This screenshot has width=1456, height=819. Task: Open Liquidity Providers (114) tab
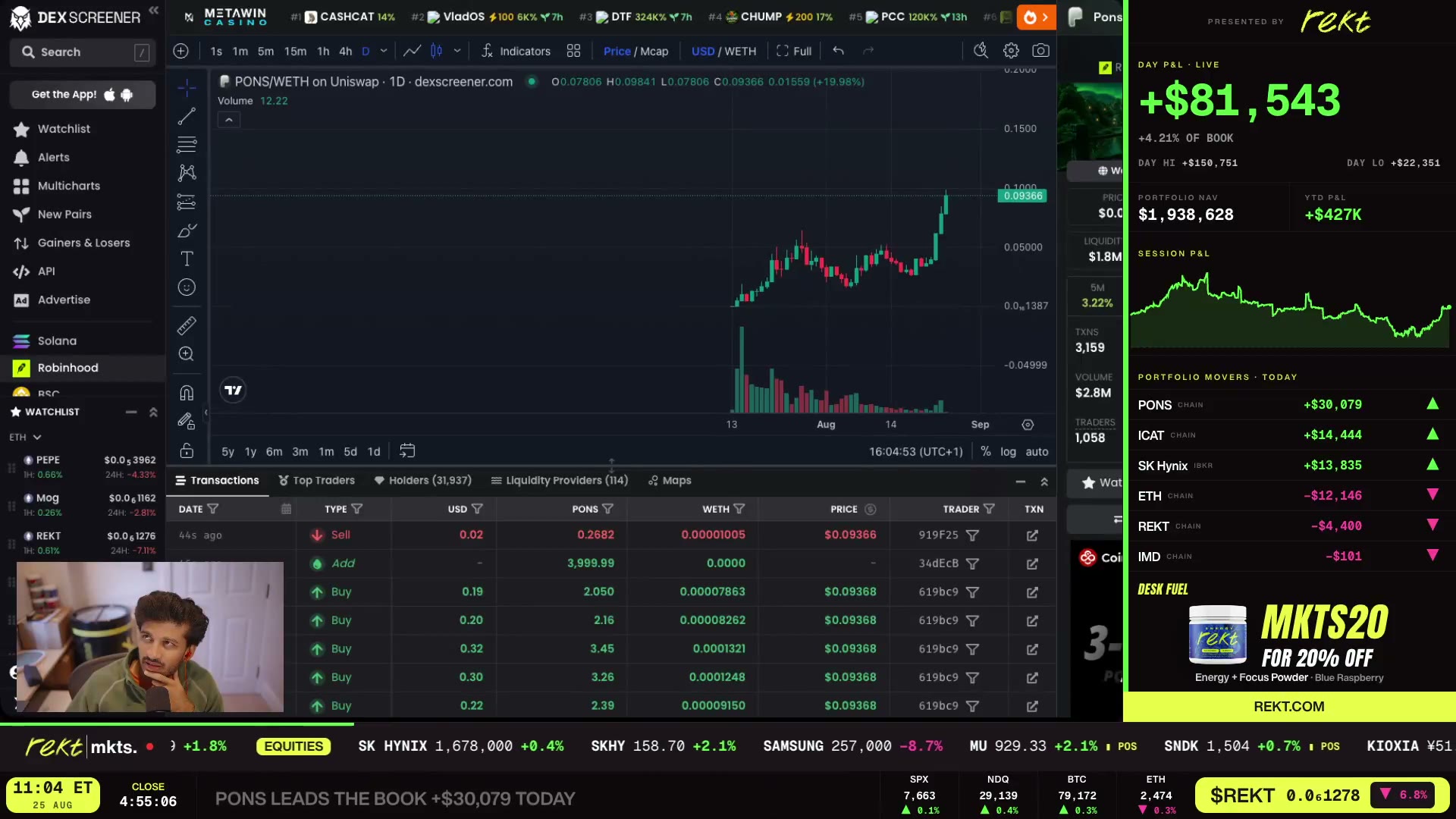tap(560, 481)
